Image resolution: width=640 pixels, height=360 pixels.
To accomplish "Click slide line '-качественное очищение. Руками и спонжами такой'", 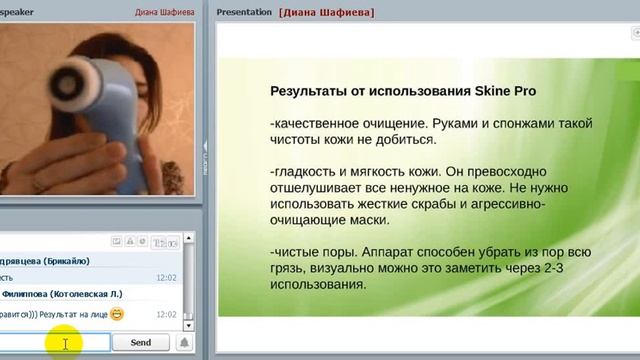I will (x=431, y=123).
